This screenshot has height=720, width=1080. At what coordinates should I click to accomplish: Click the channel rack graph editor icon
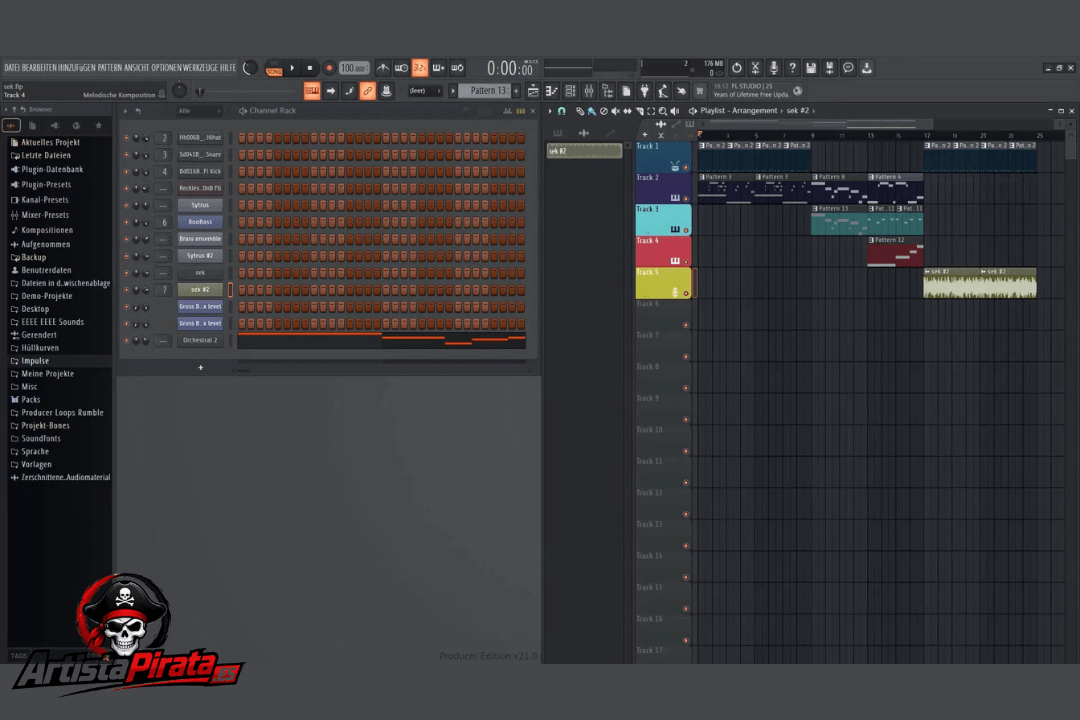(508, 111)
